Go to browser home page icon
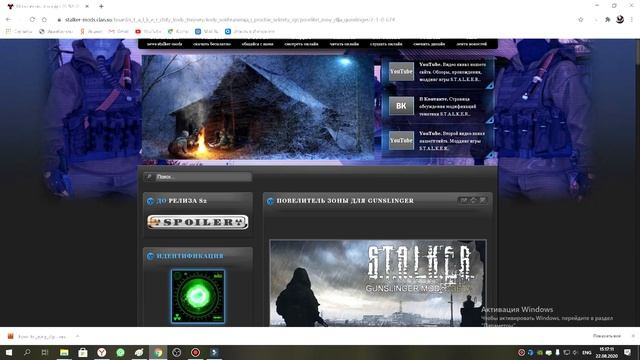 44,20
